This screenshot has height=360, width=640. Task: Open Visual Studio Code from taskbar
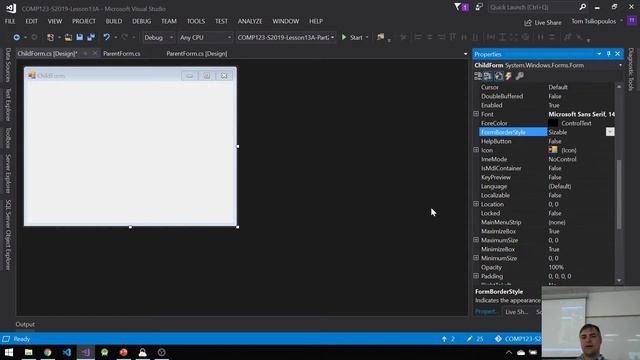coord(67,352)
